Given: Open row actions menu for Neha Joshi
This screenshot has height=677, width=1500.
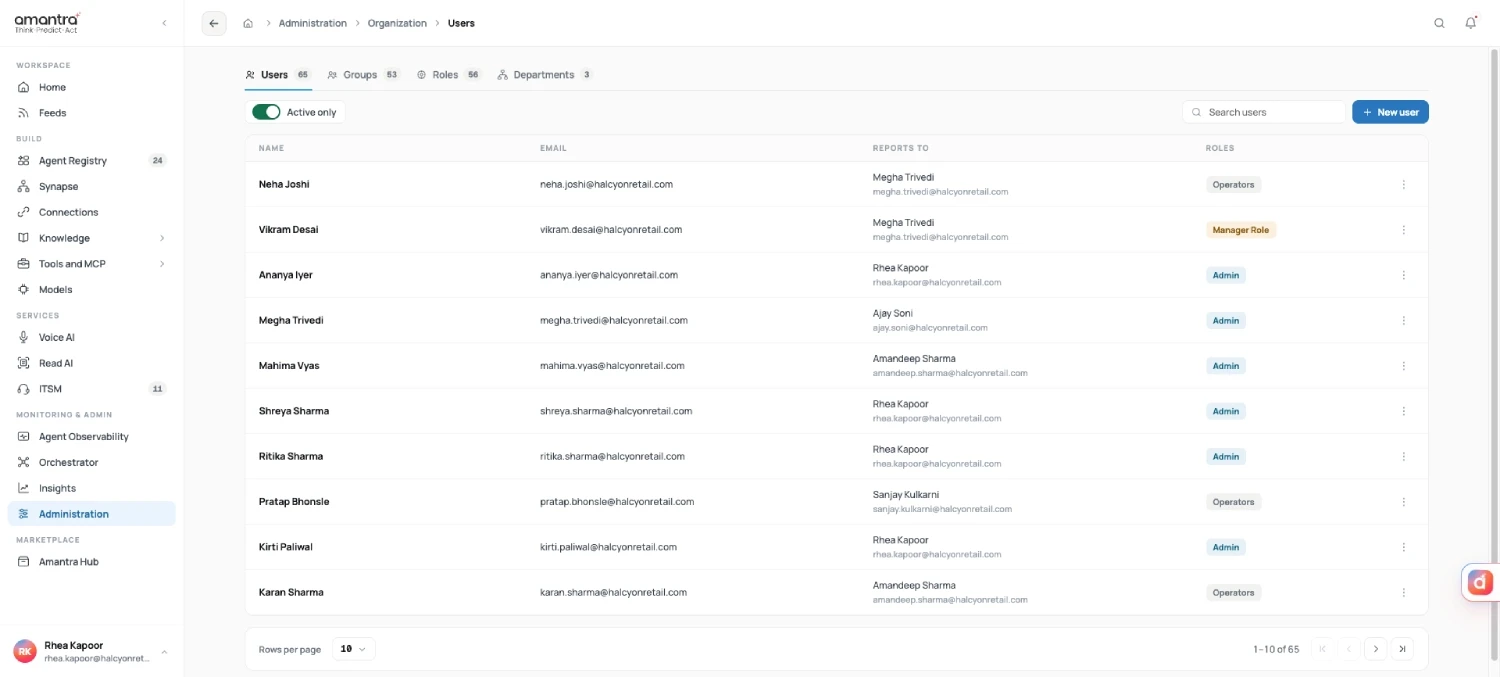Looking at the screenshot, I should pos(1404,185).
